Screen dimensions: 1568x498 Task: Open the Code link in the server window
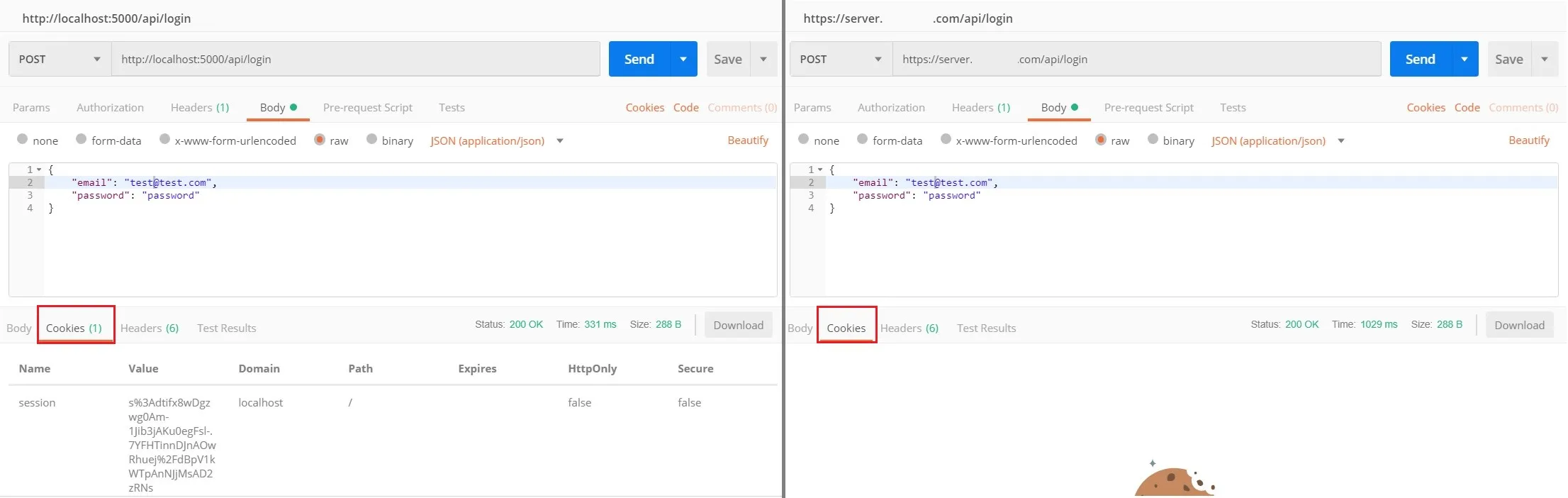point(1467,107)
